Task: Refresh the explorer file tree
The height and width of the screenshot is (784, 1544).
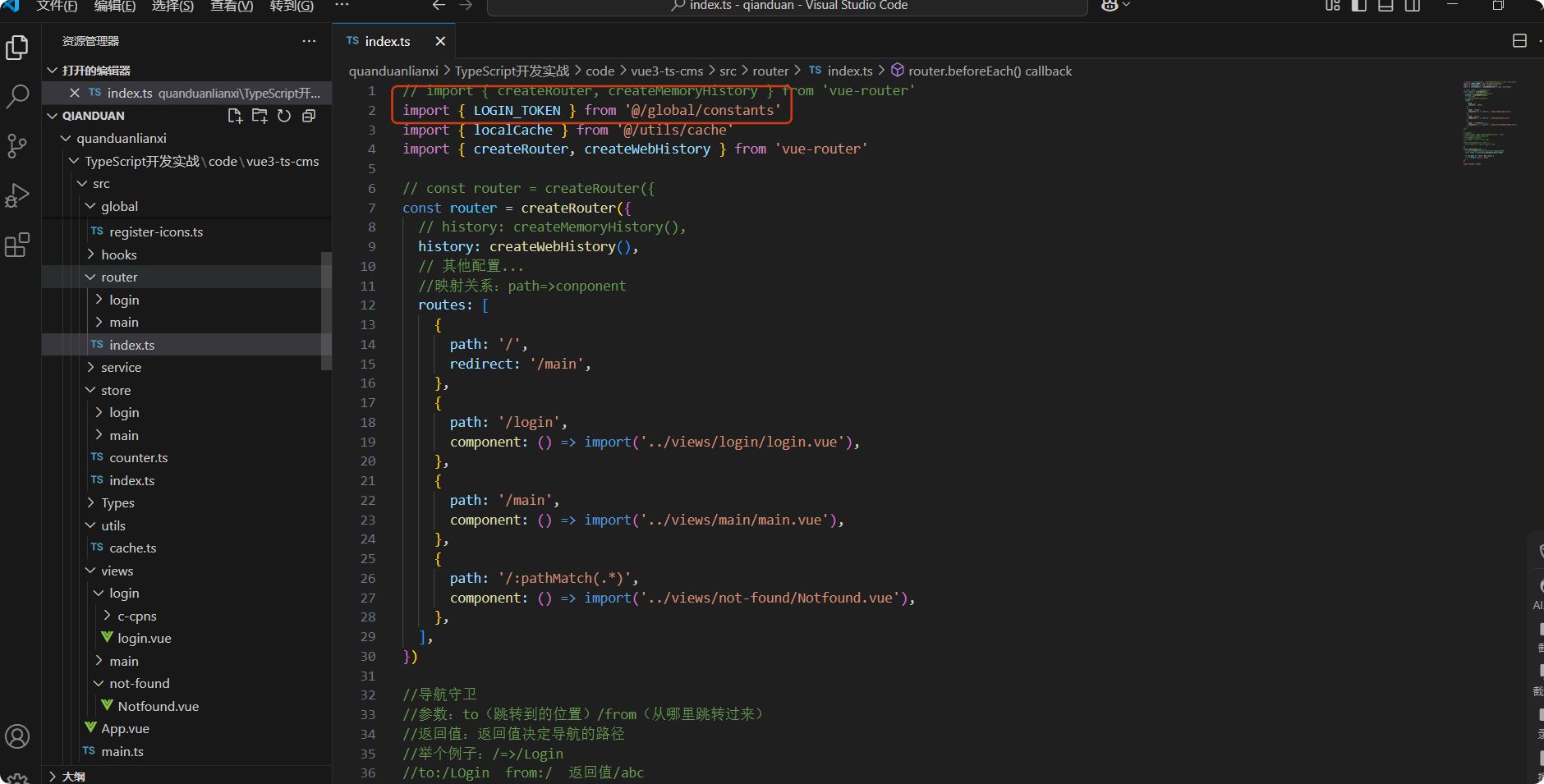Action: [x=284, y=116]
